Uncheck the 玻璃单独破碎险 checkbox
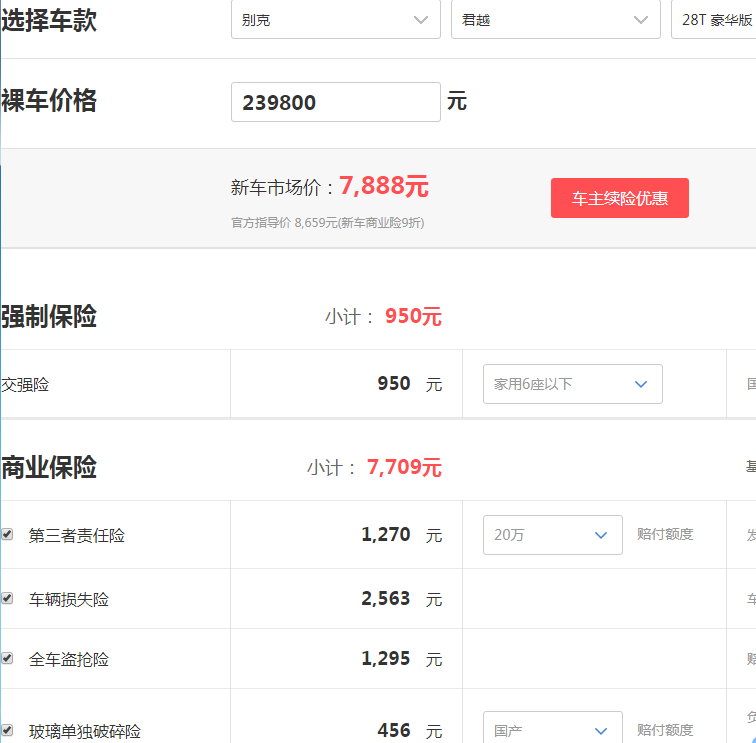The width and height of the screenshot is (756, 743). point(7,730)
